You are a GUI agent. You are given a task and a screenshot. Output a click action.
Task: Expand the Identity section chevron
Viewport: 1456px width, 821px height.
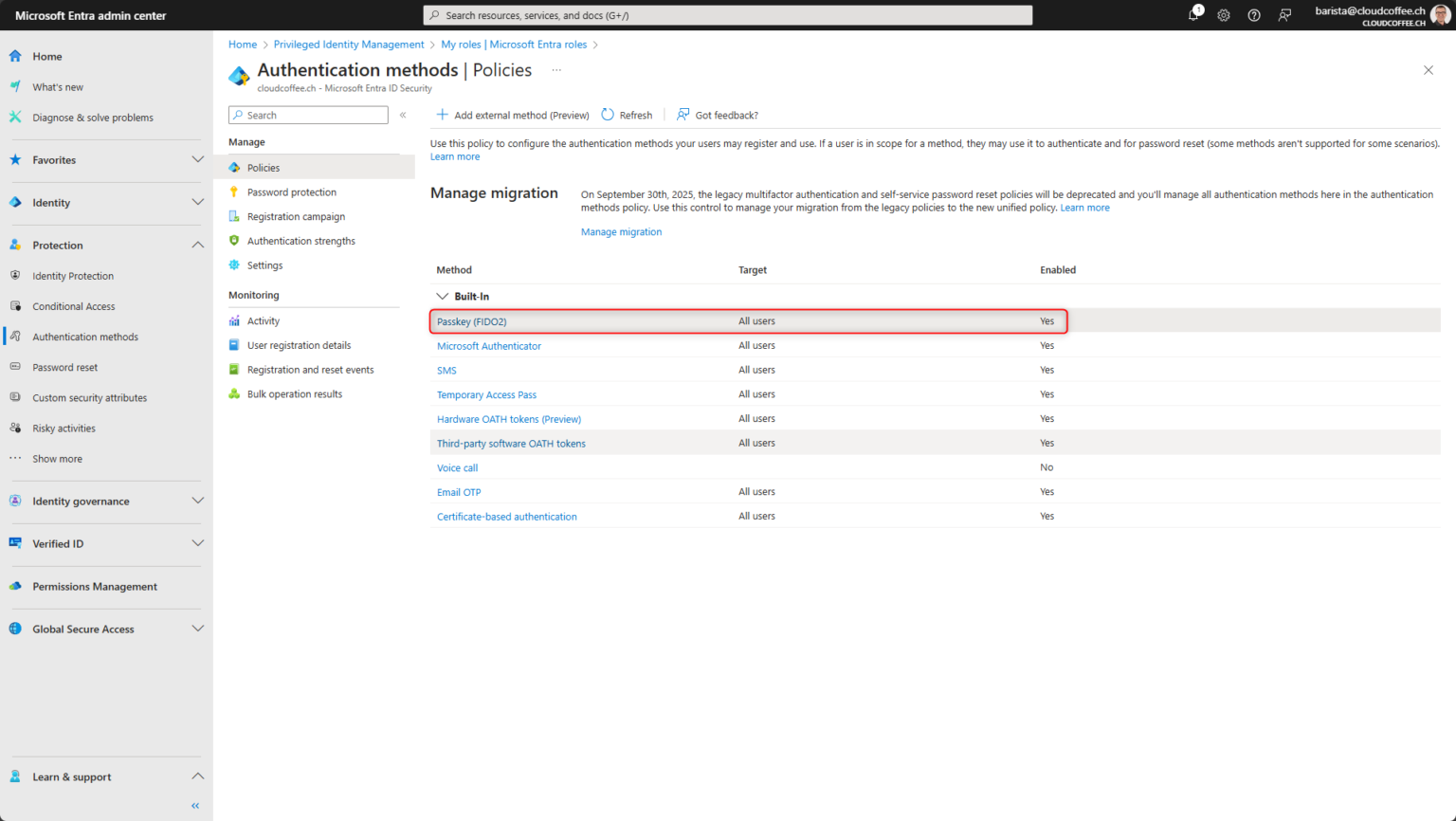tap(197, 202)
